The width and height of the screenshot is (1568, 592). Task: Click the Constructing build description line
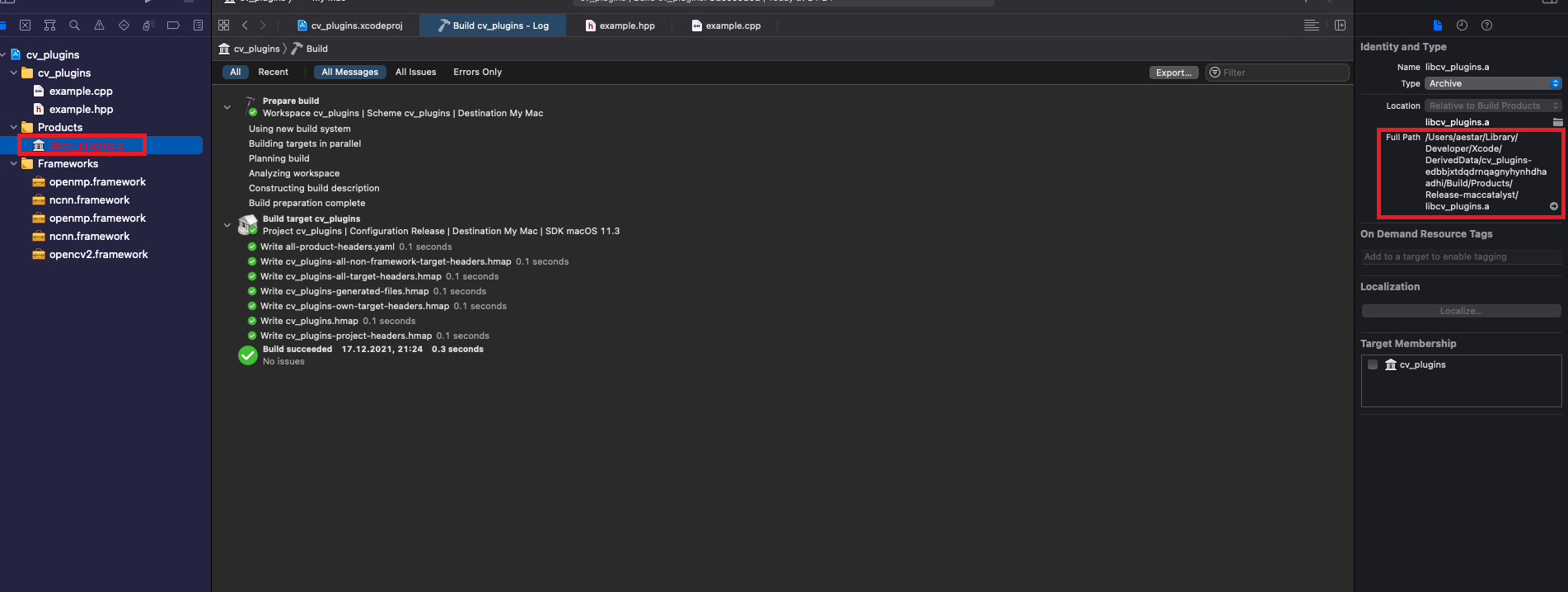pyautogui.click(x=314, y=188)
